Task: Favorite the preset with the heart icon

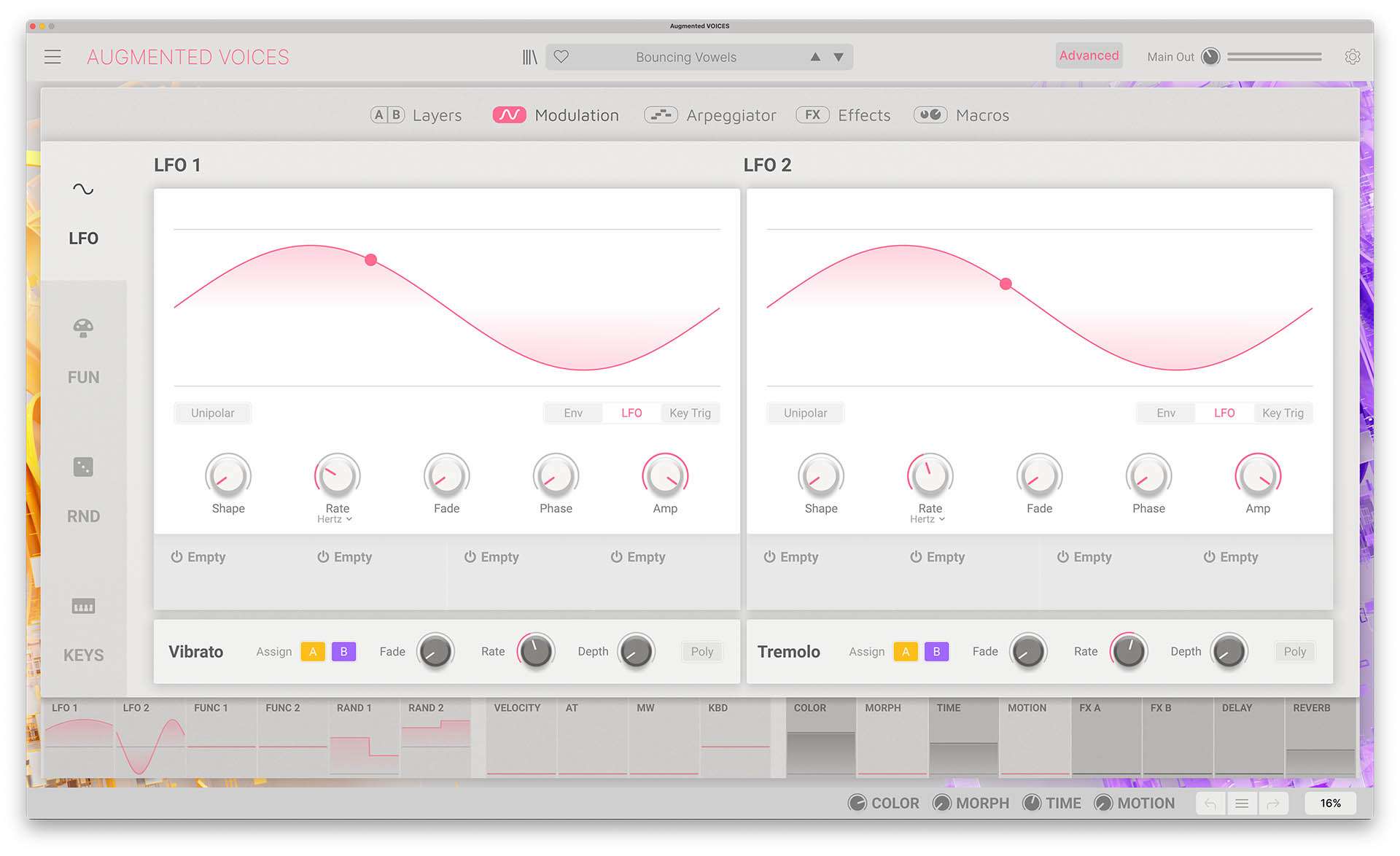Action: point(561,56)
